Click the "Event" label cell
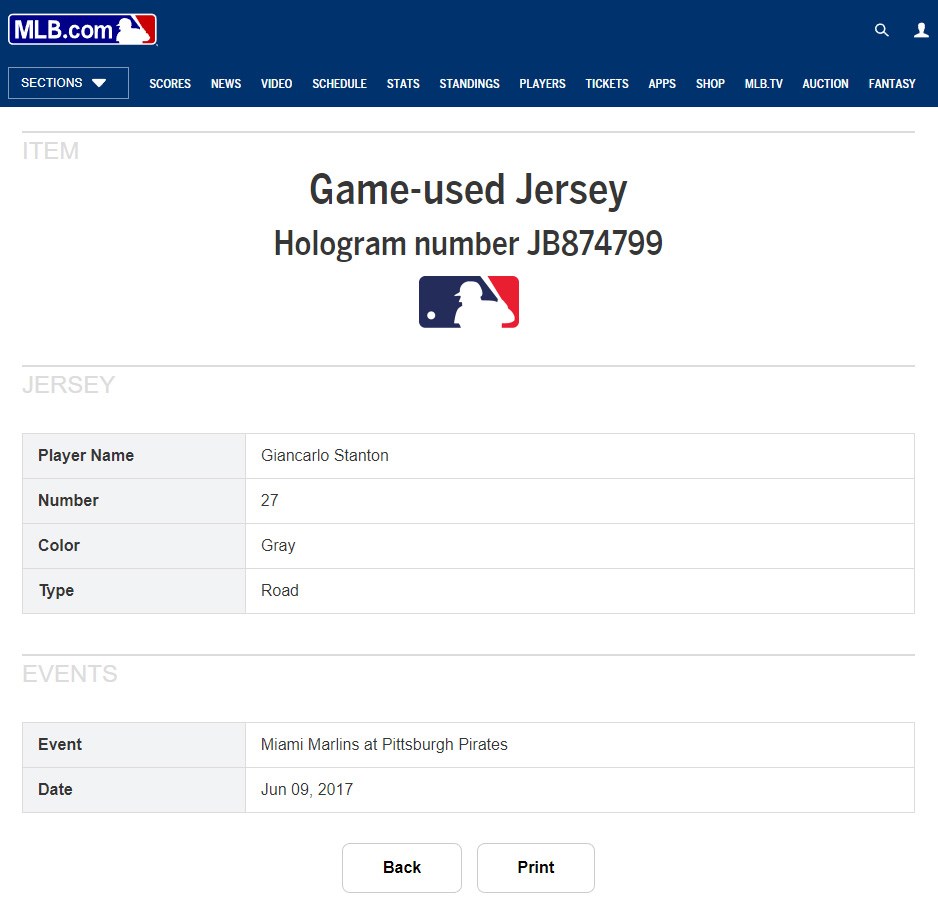938x917 pixels. (x=134, y=745)
